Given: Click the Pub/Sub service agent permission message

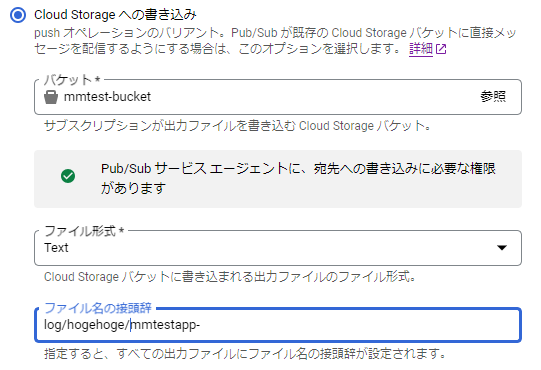Looking at the screenshot, I should coord(298,178).
